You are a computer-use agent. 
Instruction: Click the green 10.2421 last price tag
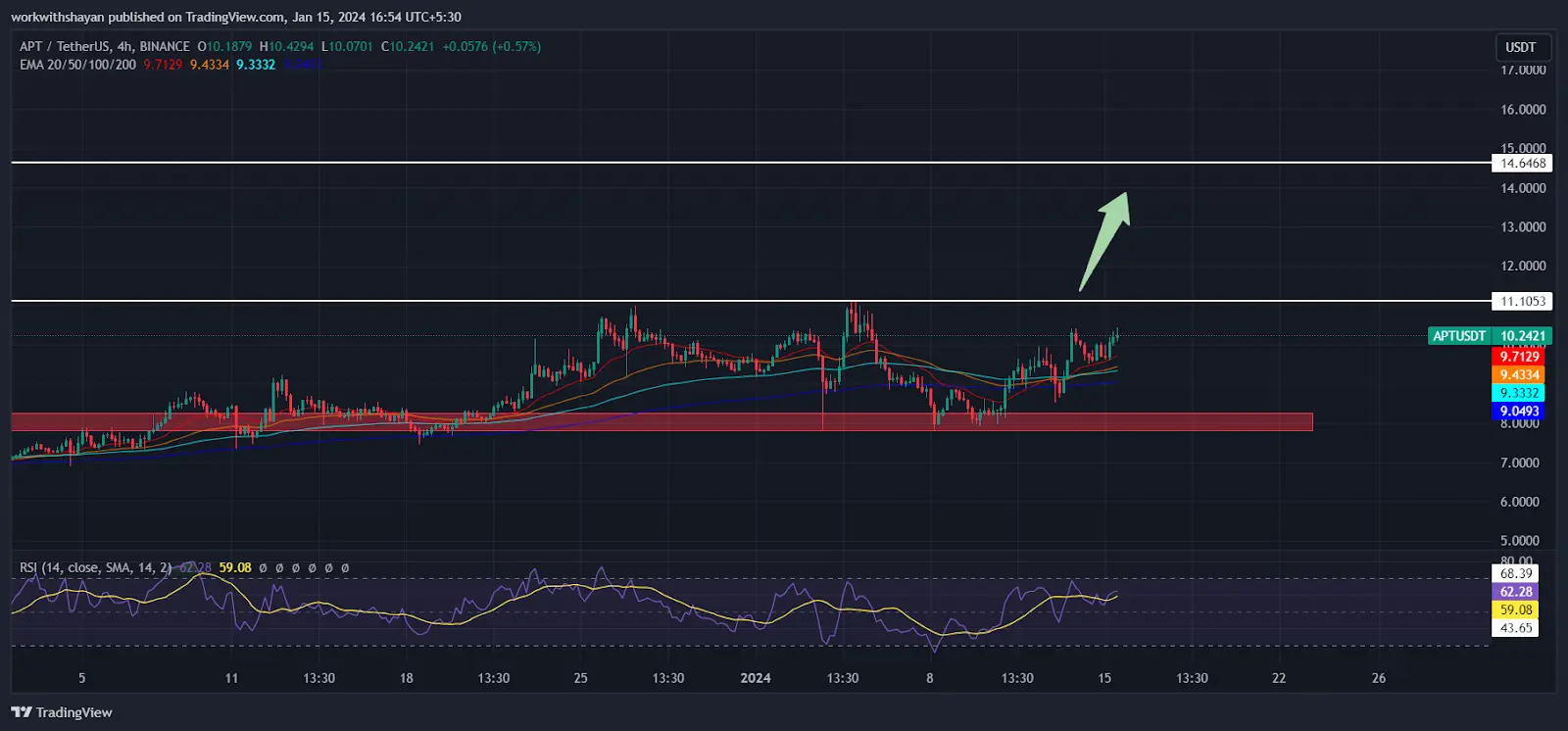tap(1522, 336)
